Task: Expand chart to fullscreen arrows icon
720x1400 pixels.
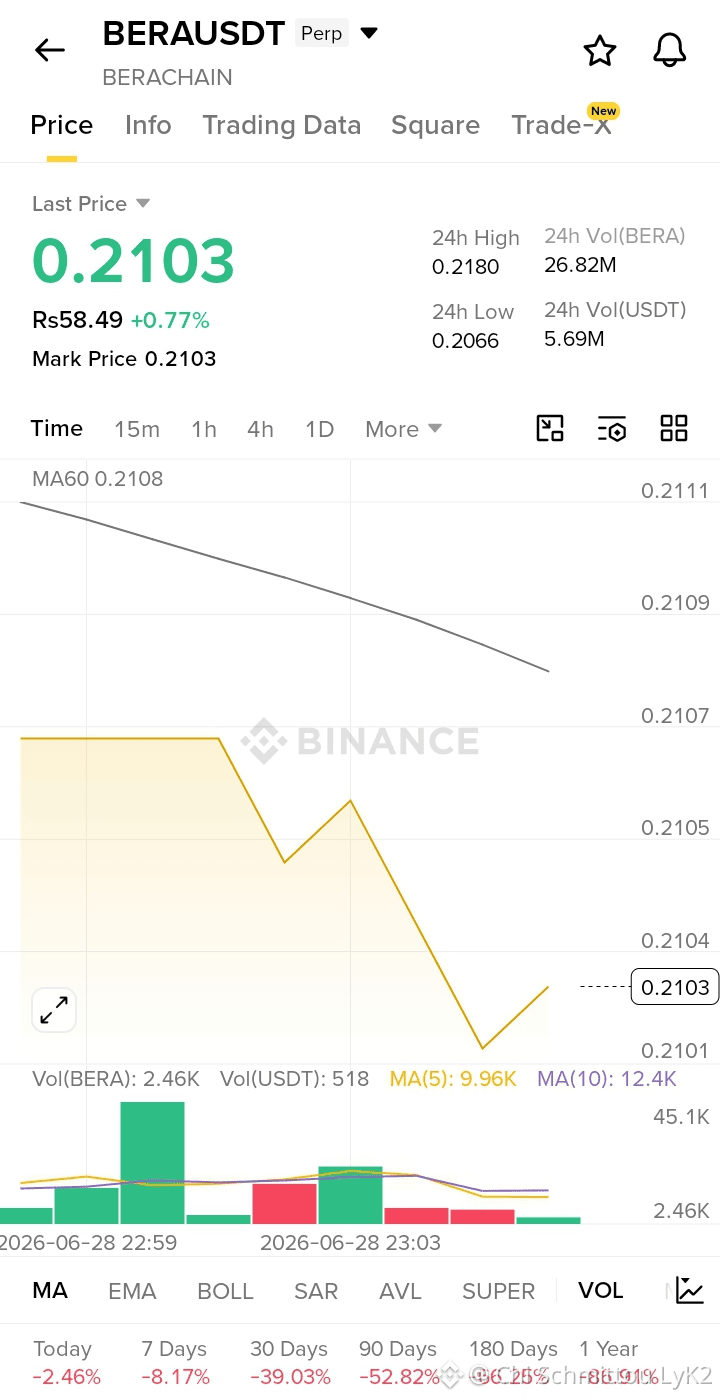Action: click(54, 1010)
